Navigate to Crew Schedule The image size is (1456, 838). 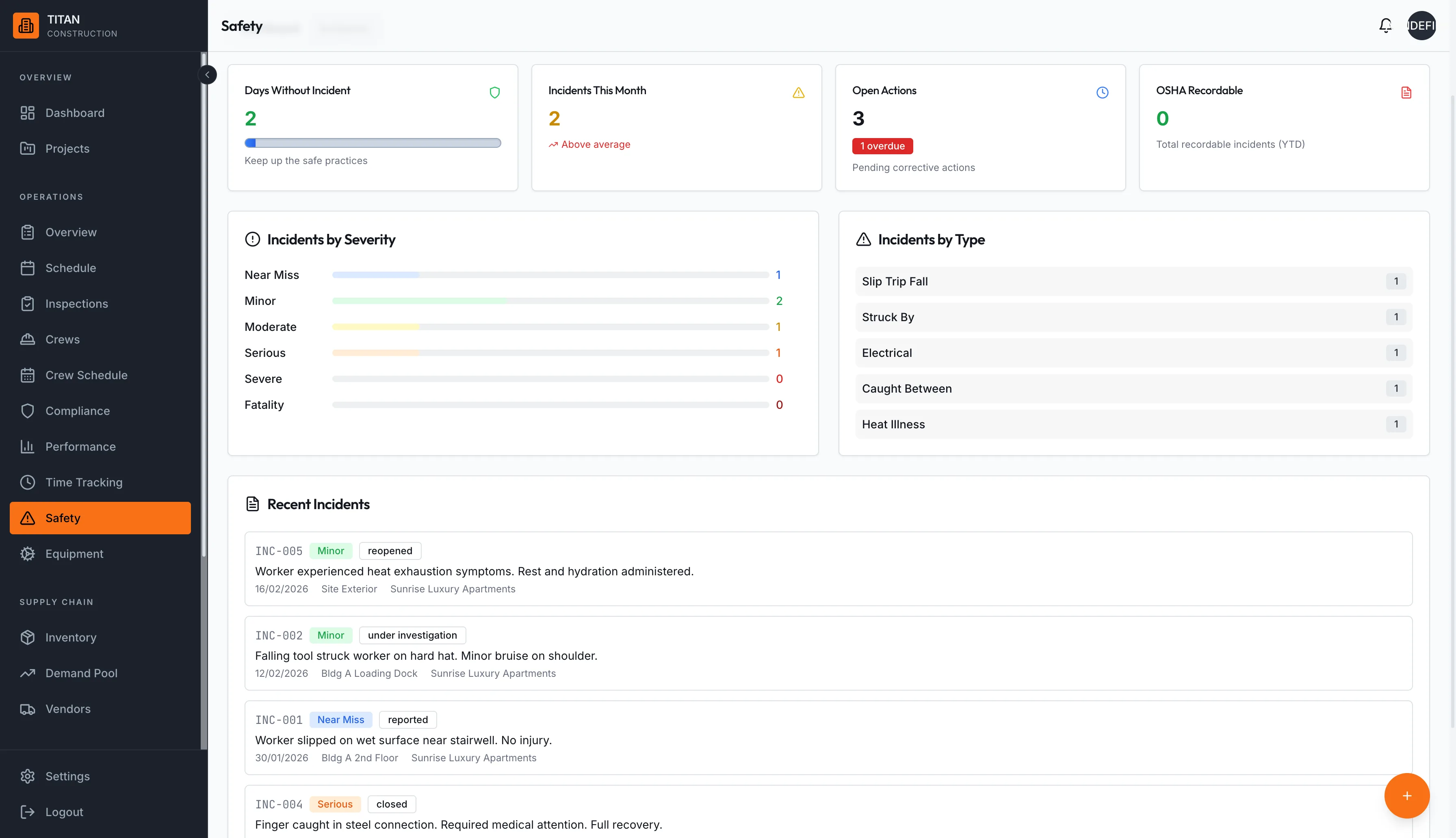(100, 375)
